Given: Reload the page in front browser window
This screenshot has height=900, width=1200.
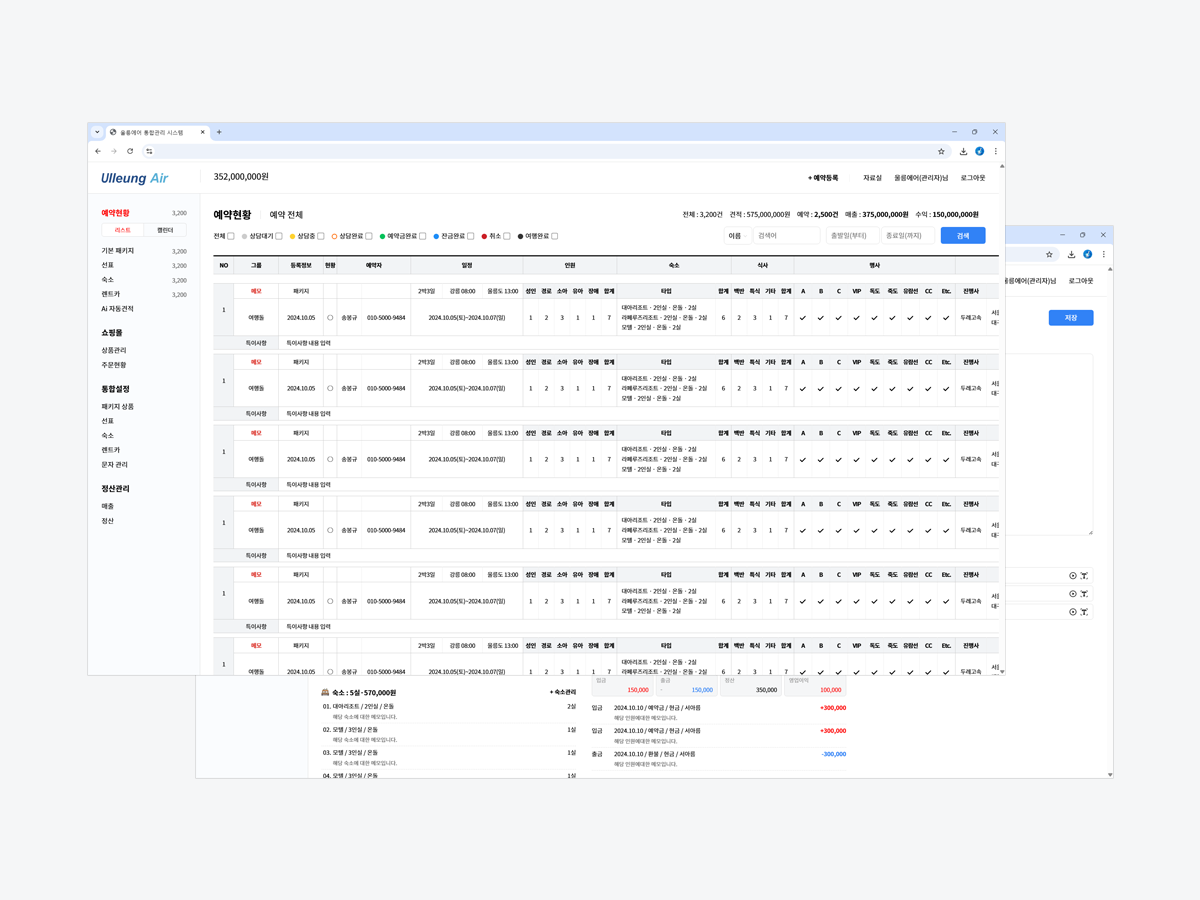Looking at the screenshot, I should (x=130, y=151).
